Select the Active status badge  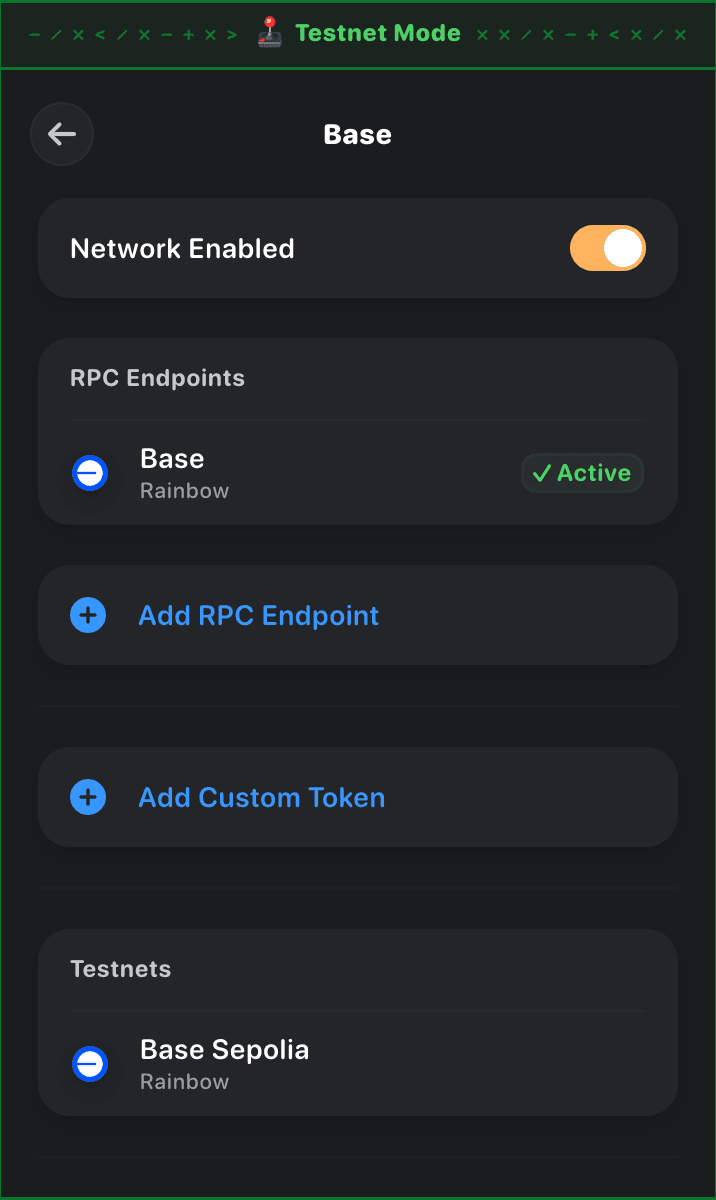pos(582,472)
